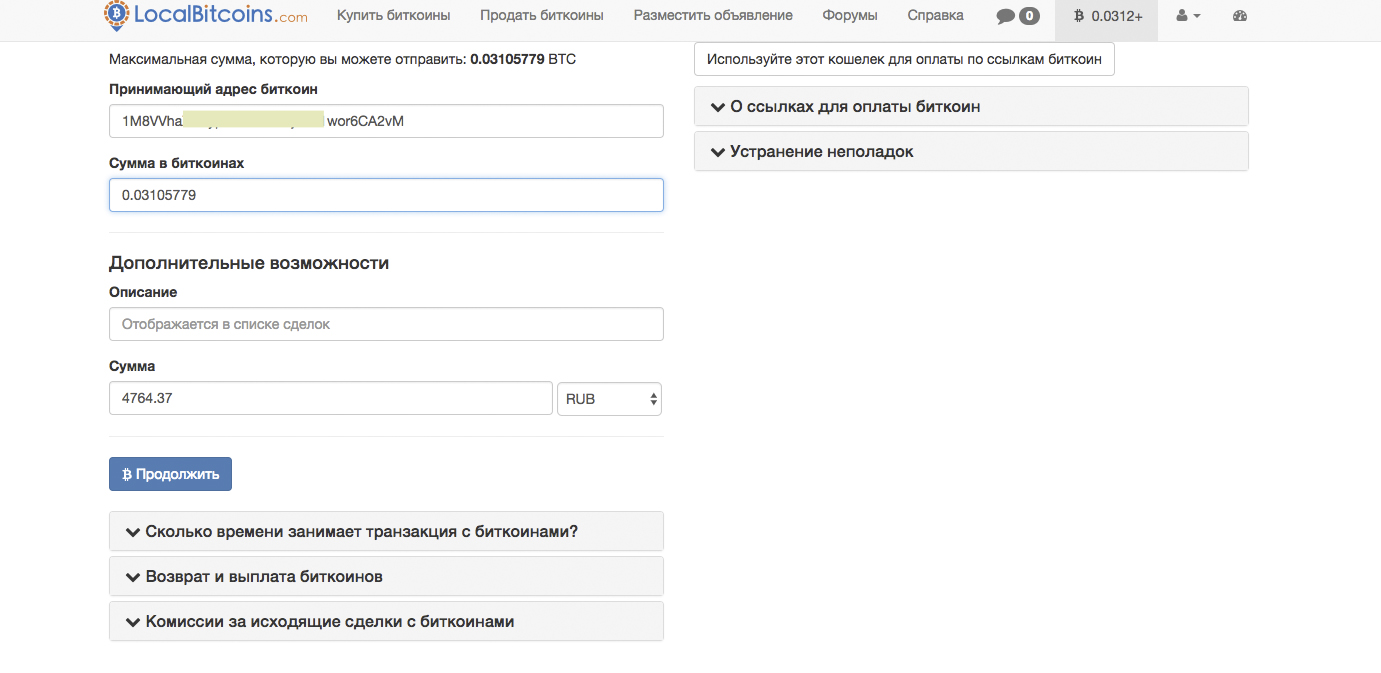Viewport: 1381px width, 673px height.
Task: Click the dashboard gauge icon
Action: (x=1240, y=16)
